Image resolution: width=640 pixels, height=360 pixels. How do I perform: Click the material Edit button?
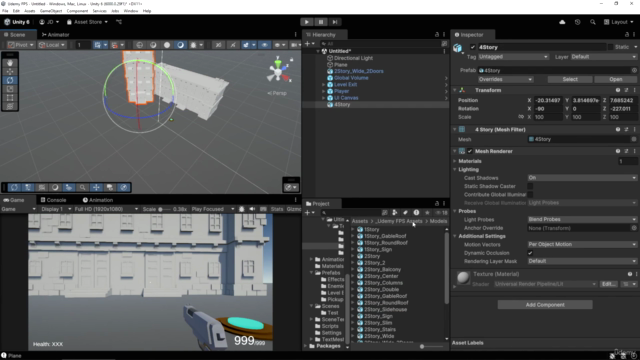608,284
